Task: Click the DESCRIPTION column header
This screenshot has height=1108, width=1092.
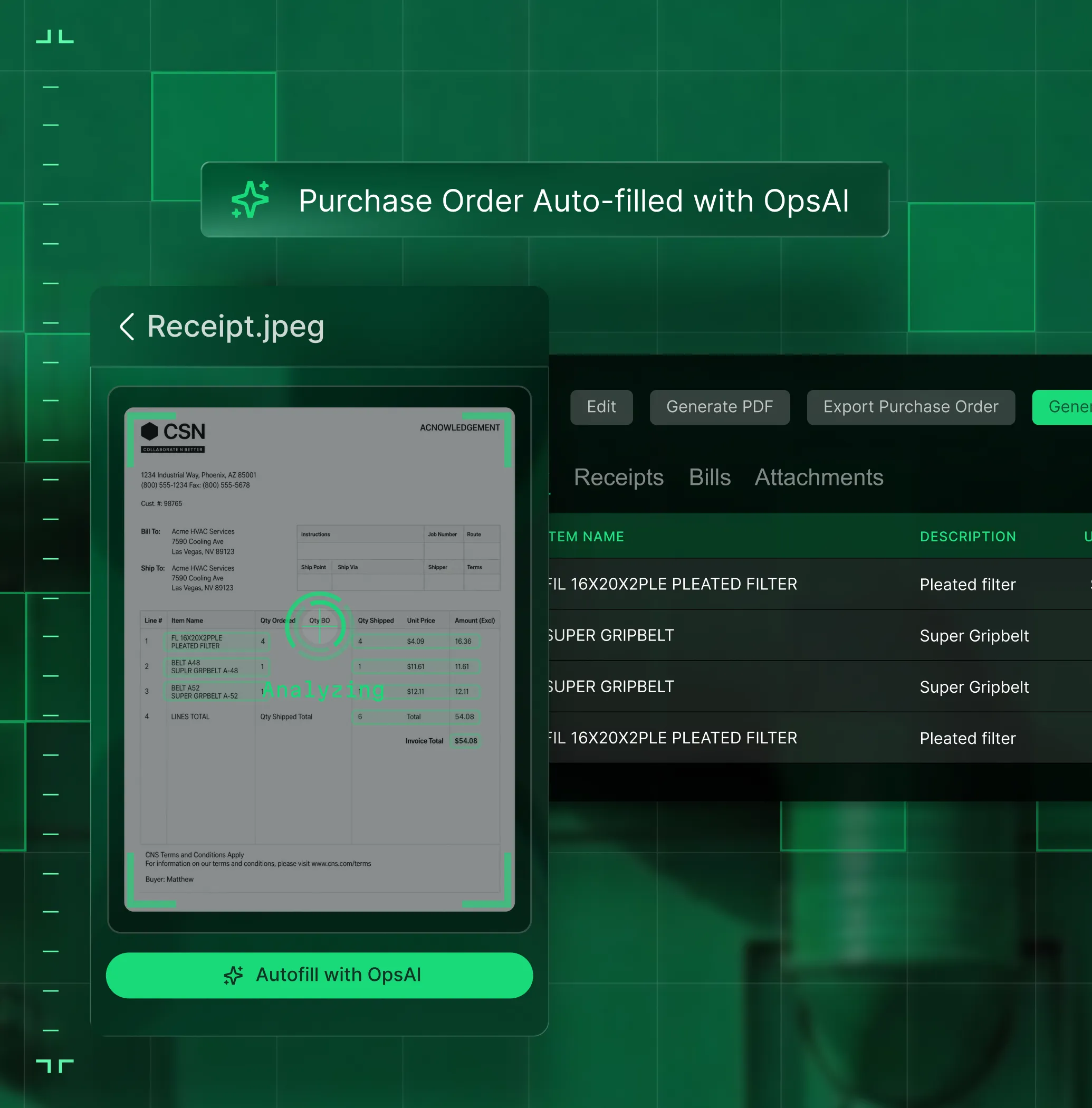Action: tap(968, 536)
